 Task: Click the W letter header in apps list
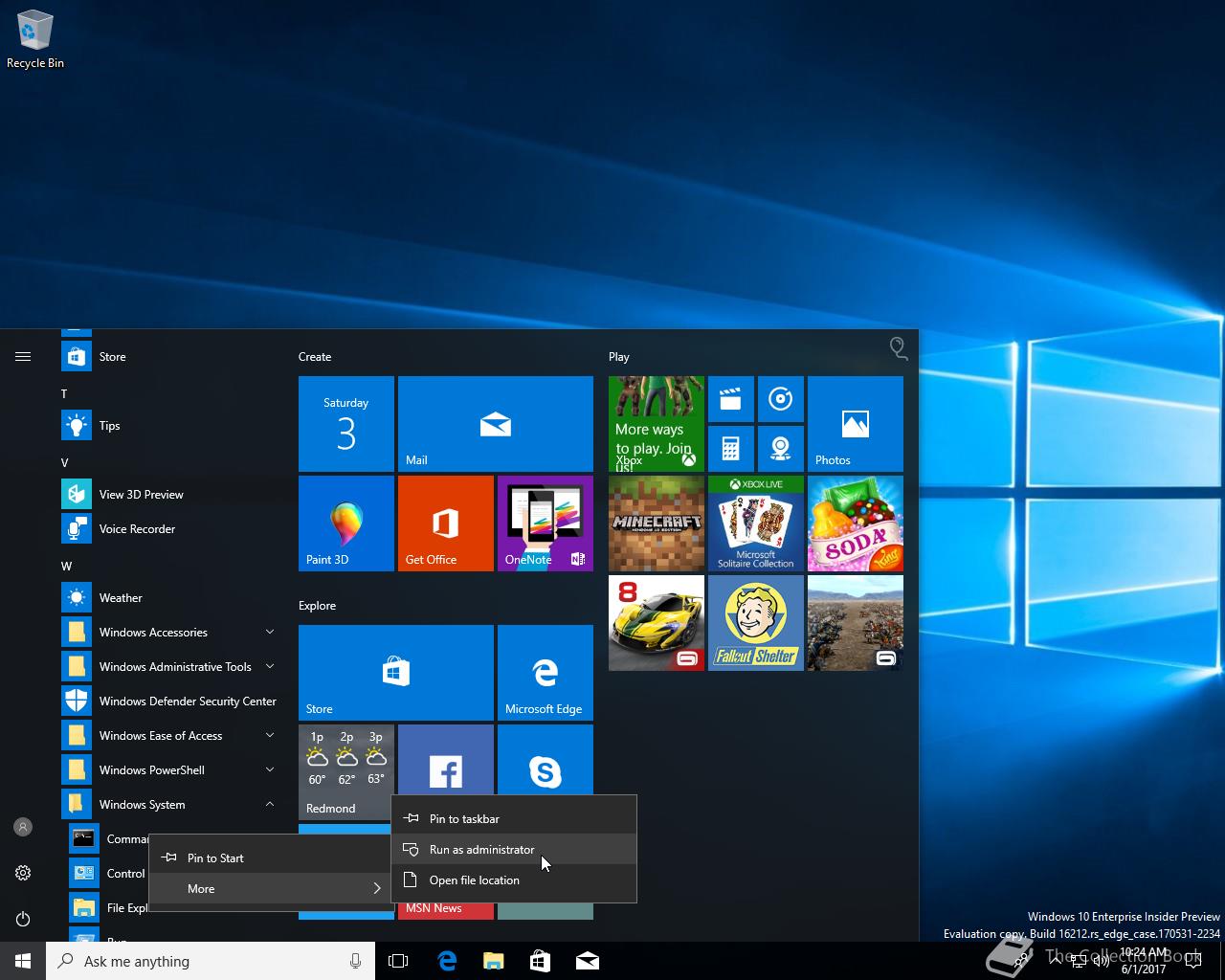tap(66, 567)
